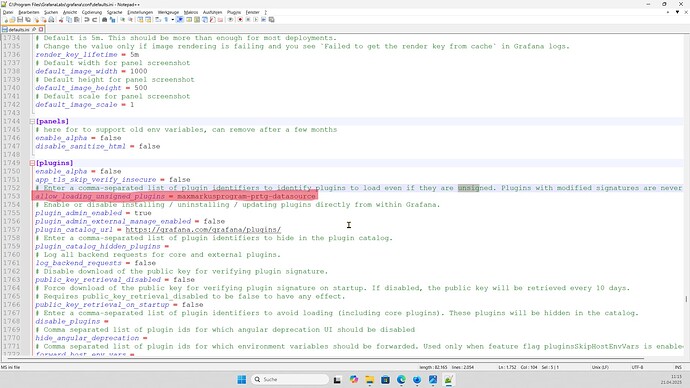Click the Redo arrow in toolbar
690x388 pixels.
pos(94,20)
